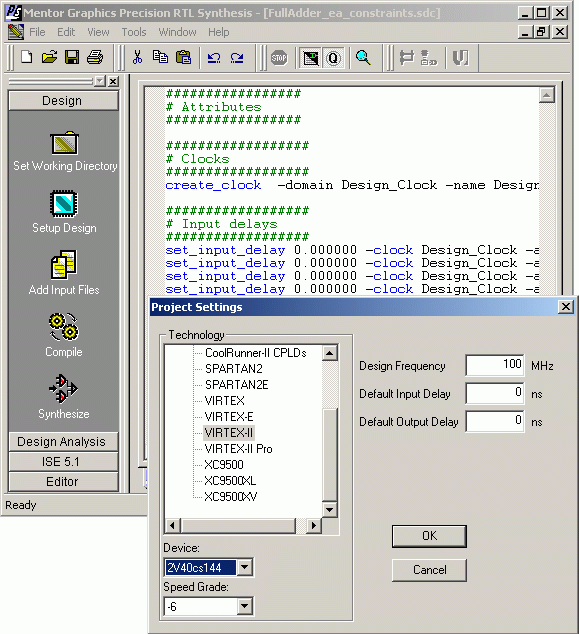Screen dimensions: 579x634
Task: Cut selection with the scissors icon
Action: (x=137, y=57)
